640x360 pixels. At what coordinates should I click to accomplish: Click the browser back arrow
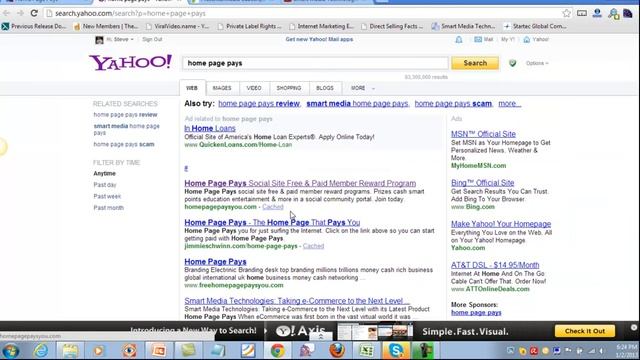(x=7, y=13)
